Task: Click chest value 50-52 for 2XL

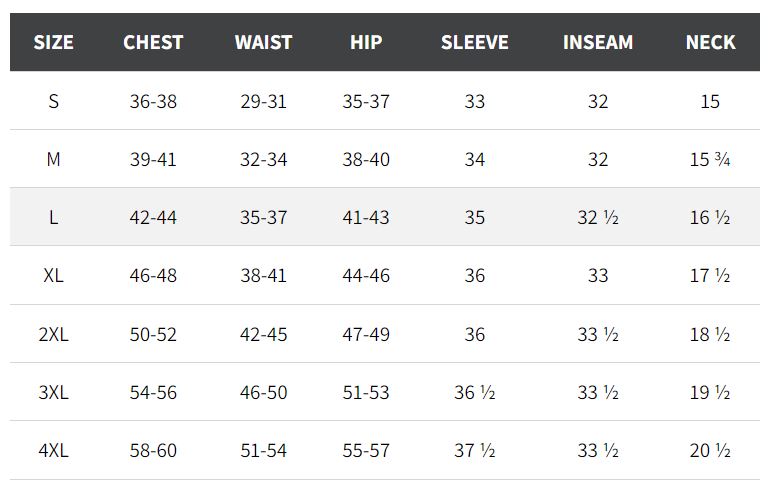Action: [x=153, y=335]
